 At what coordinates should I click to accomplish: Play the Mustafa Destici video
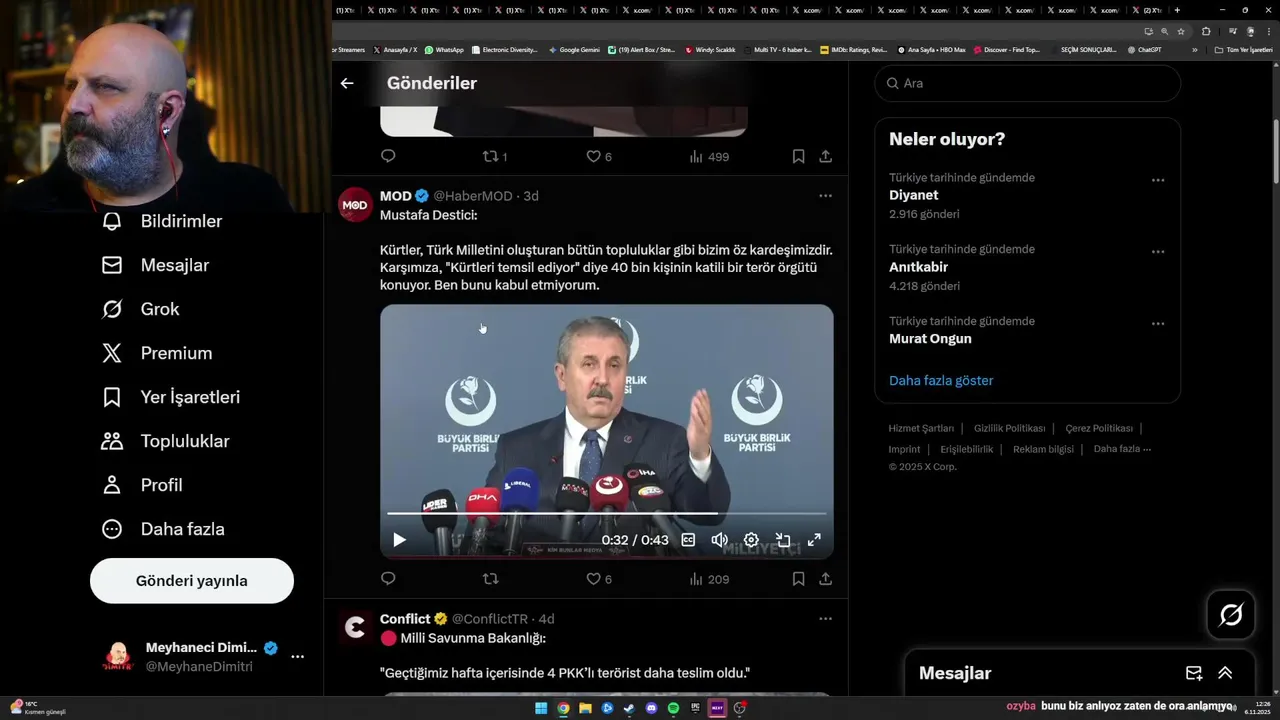(x=399, y=540)
